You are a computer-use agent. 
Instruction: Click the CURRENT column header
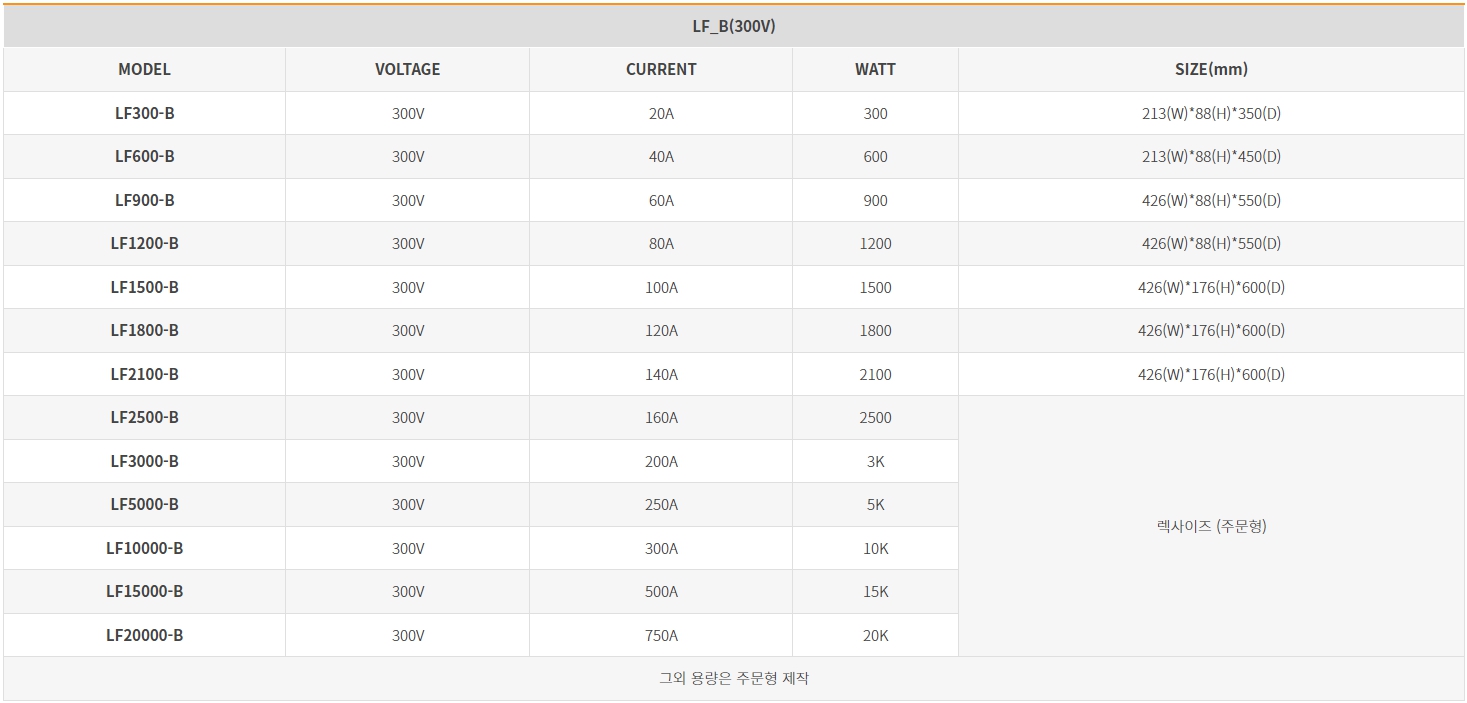[661, 70]
